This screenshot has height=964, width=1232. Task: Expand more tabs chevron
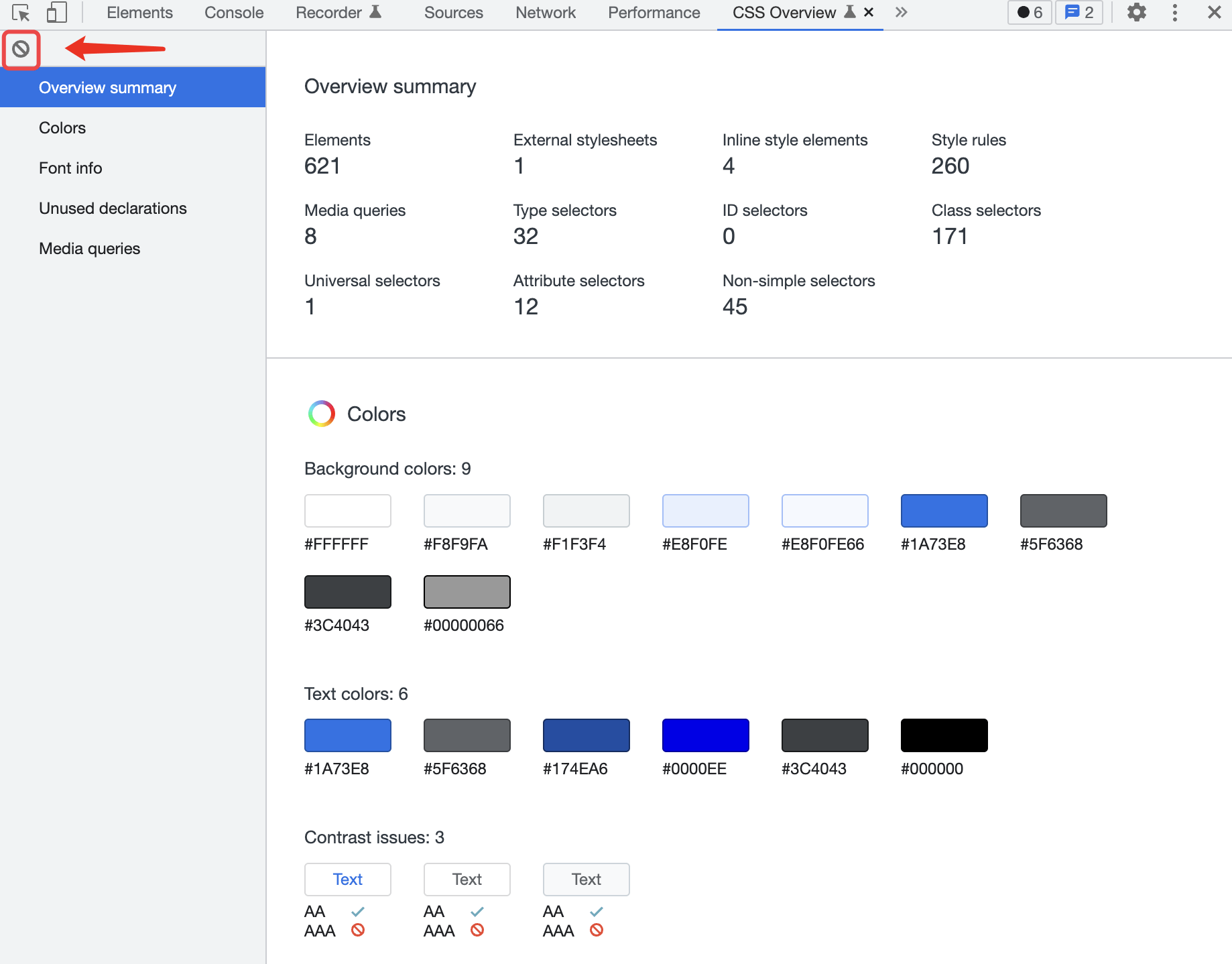point(902,12)
